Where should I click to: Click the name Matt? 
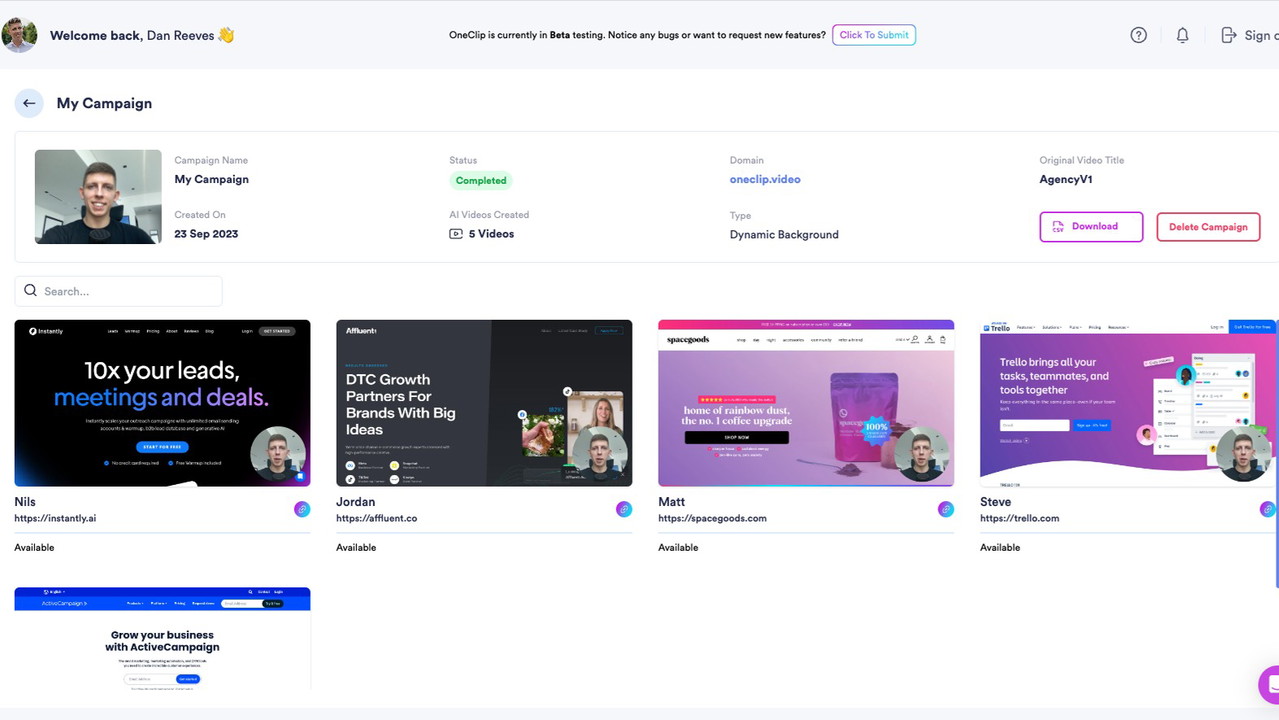click(x=672, y=502)
